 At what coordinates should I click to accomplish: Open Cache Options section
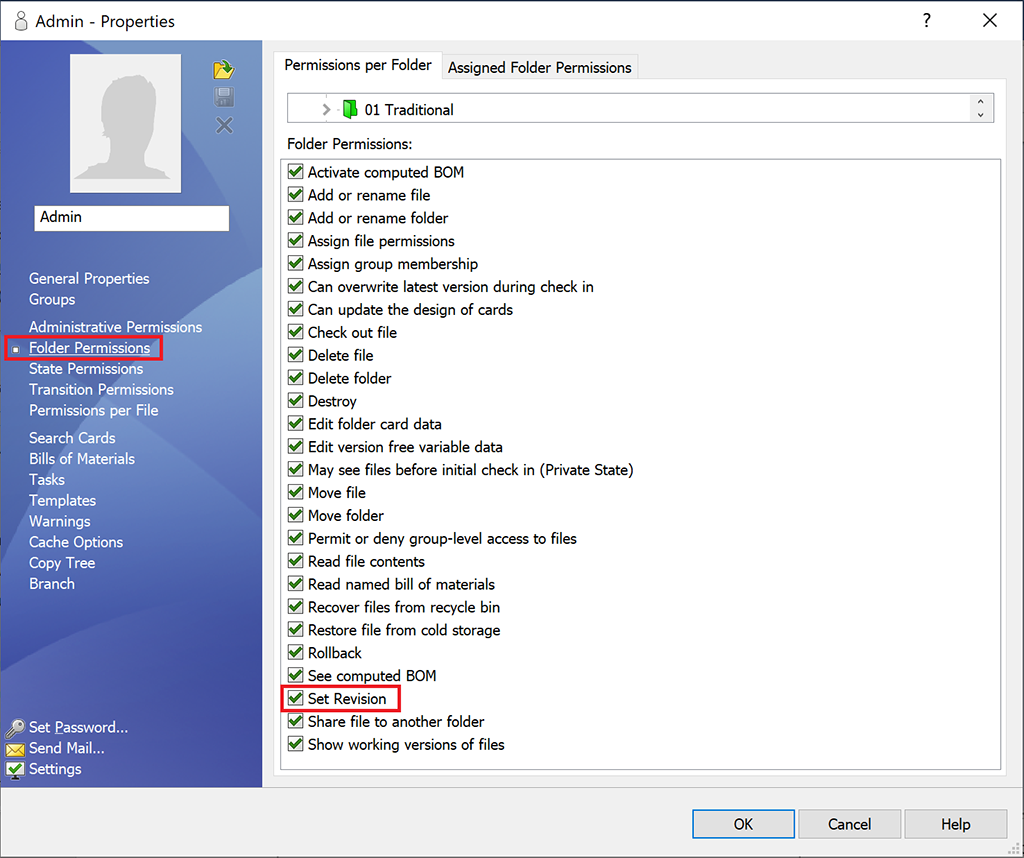76,542
